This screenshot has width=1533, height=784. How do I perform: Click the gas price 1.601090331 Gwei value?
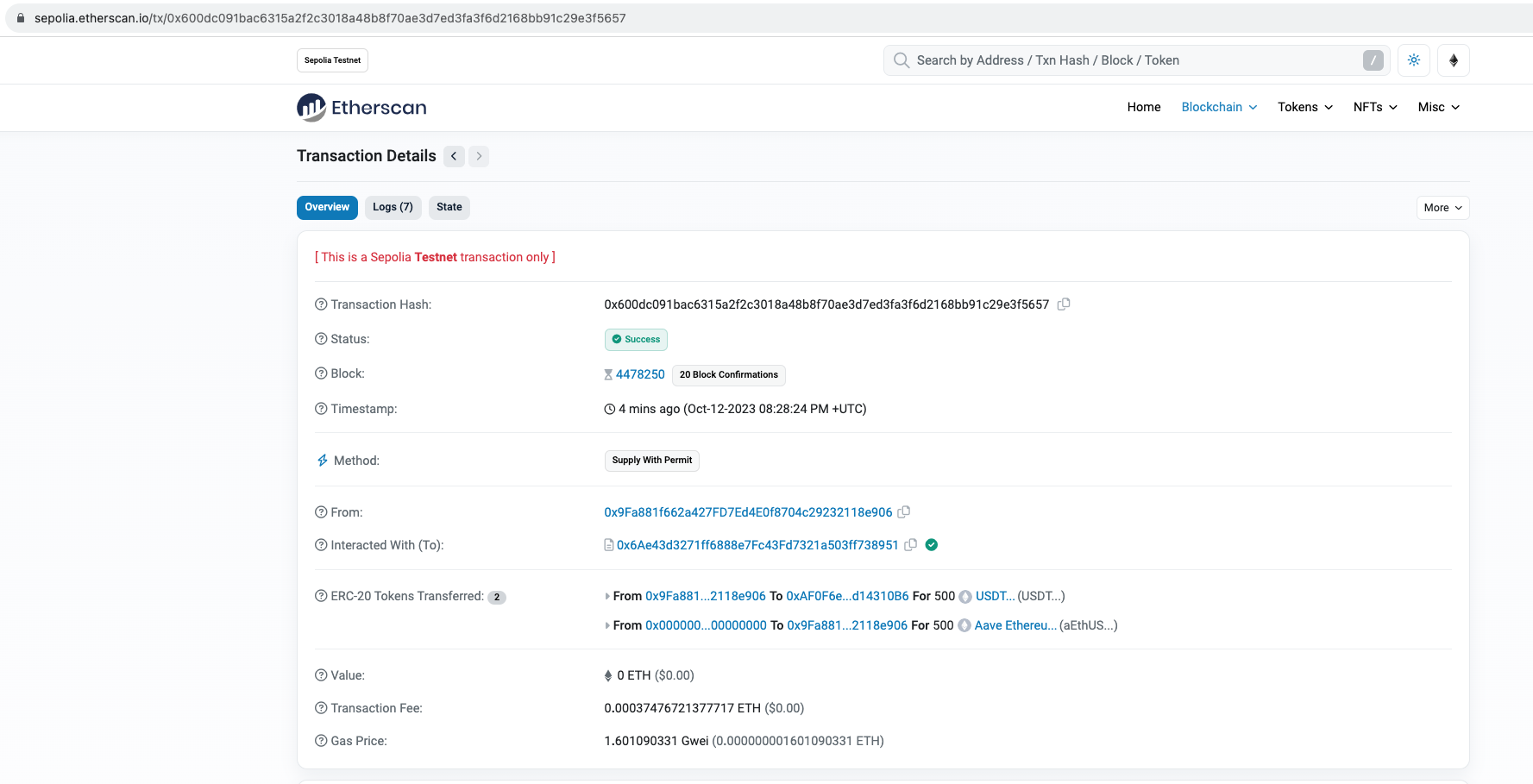pyautogui.click(x=657, y=741)
